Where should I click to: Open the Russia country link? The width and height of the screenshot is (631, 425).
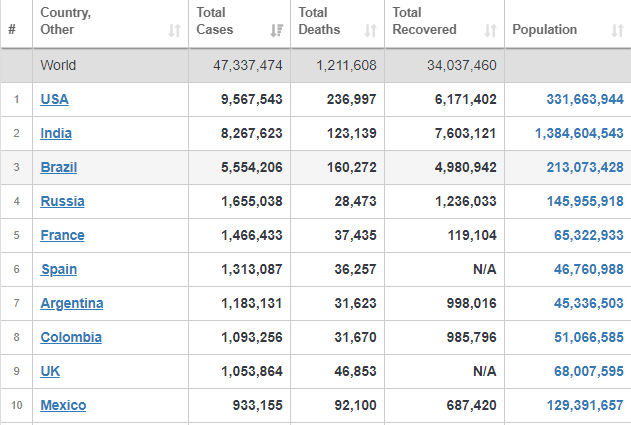pos(62,201)
